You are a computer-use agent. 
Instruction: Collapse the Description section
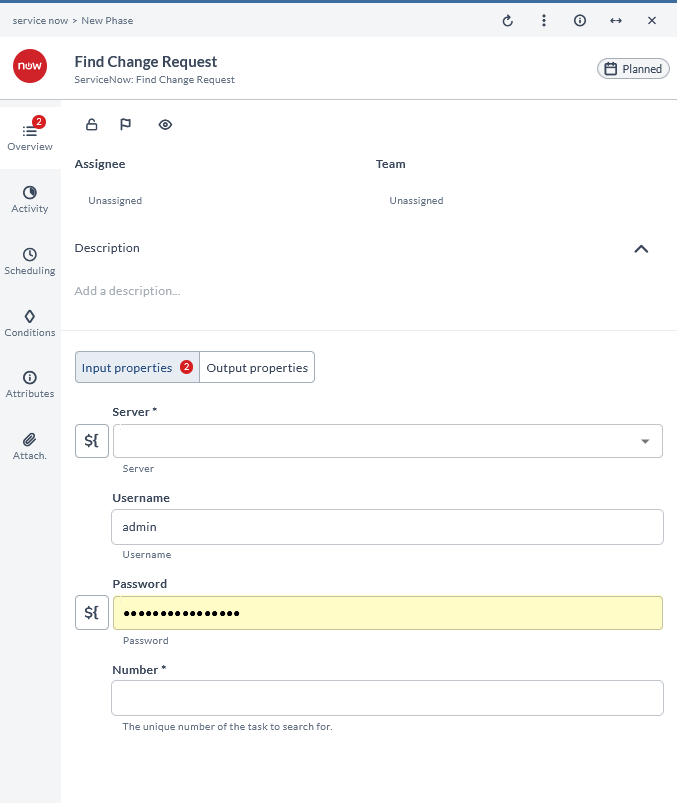[x=641, y=249]
